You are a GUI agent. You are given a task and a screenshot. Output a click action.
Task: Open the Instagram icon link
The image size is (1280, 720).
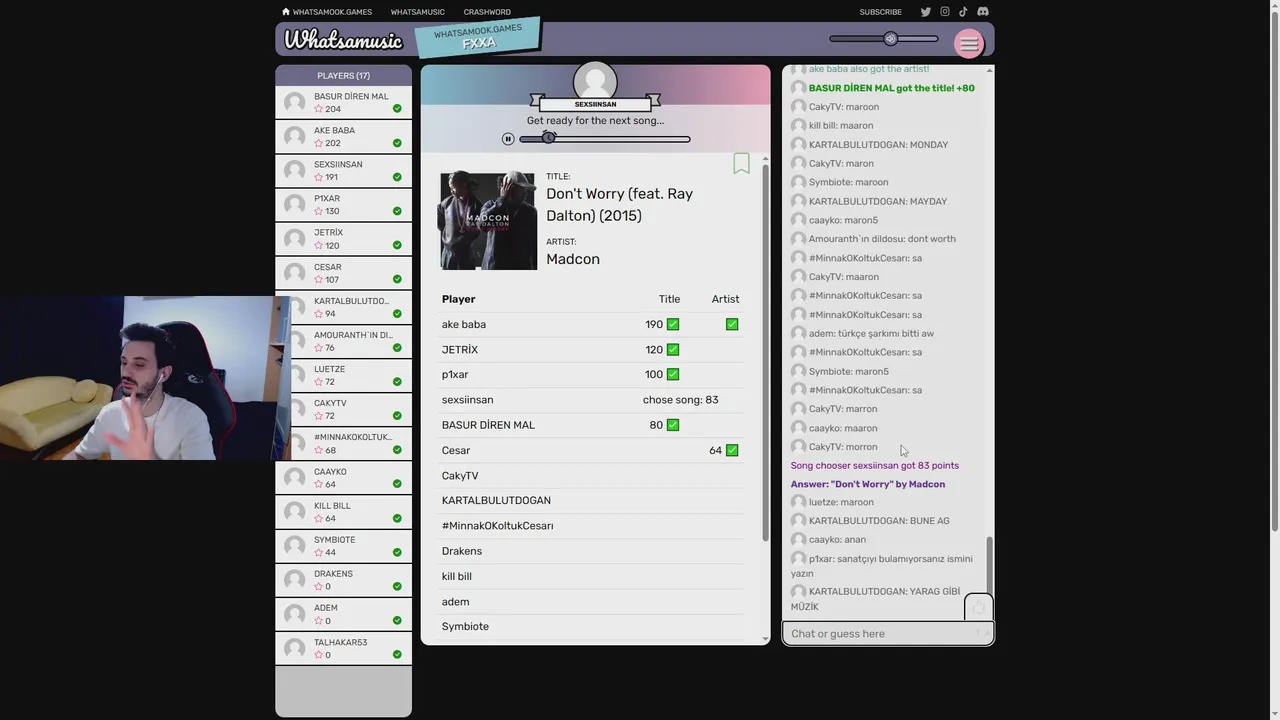click(944, 12)
